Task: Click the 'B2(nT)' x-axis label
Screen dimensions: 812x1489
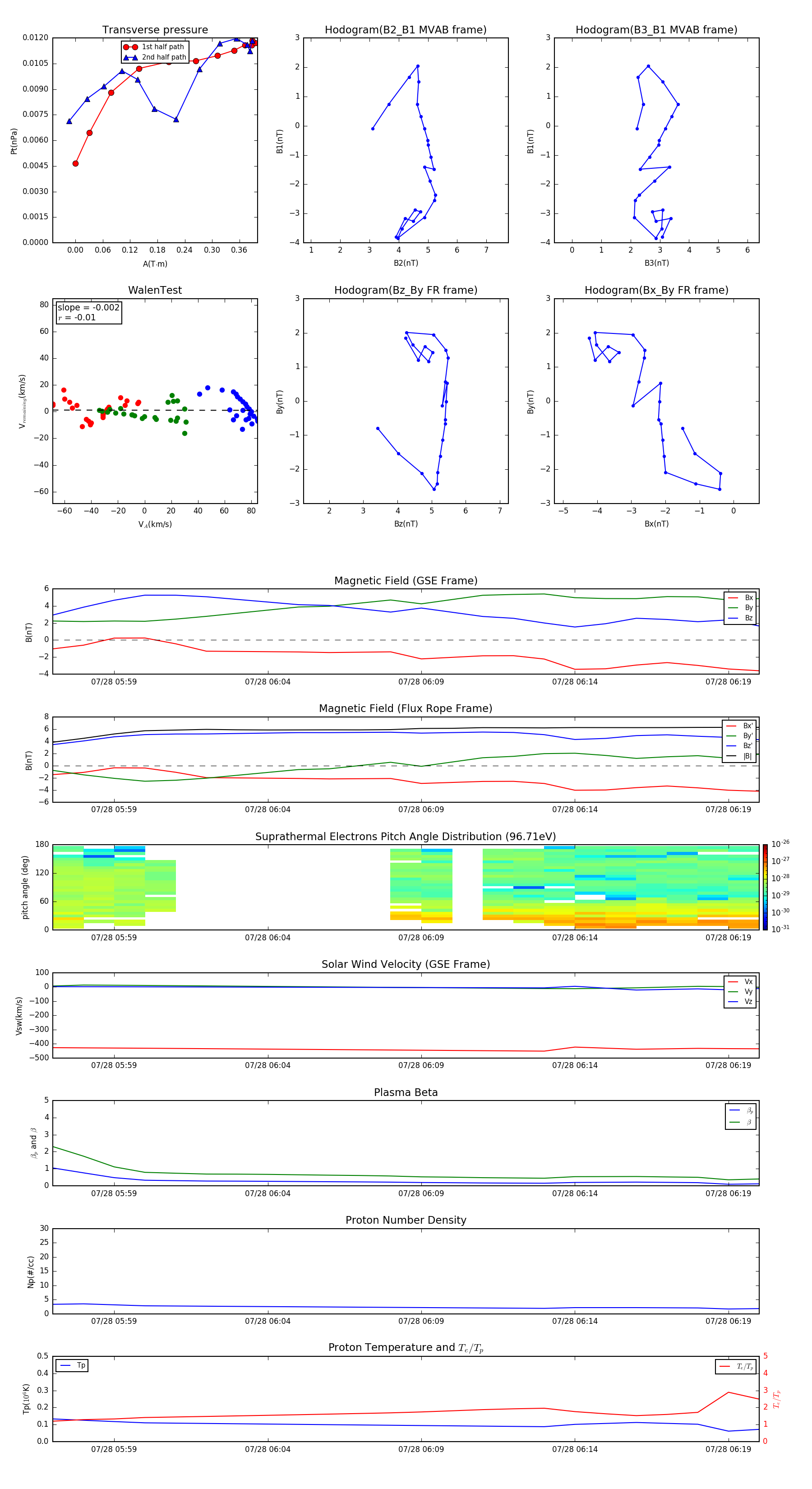Action: (406, 263)
